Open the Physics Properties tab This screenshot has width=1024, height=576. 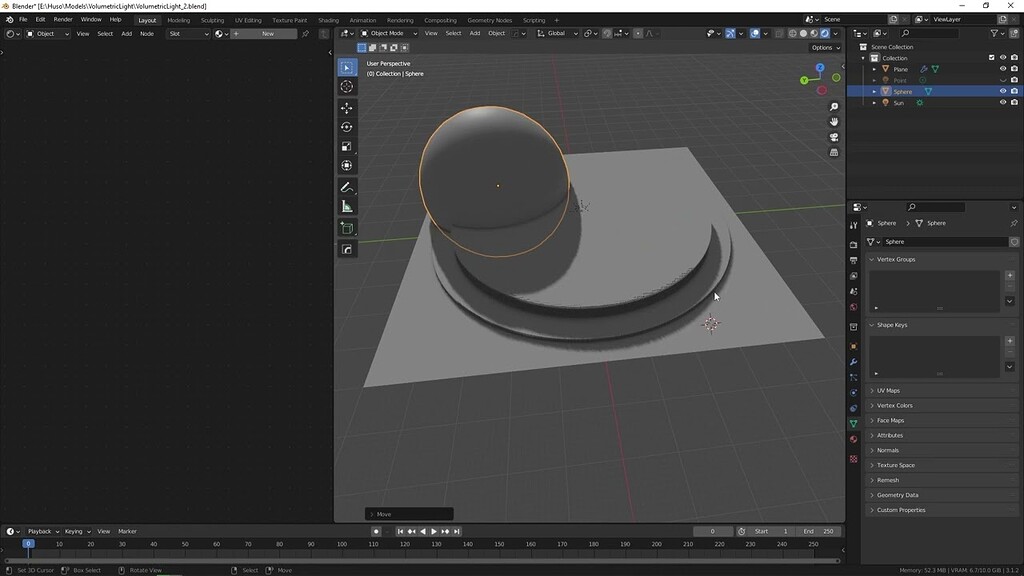(853, 392)
